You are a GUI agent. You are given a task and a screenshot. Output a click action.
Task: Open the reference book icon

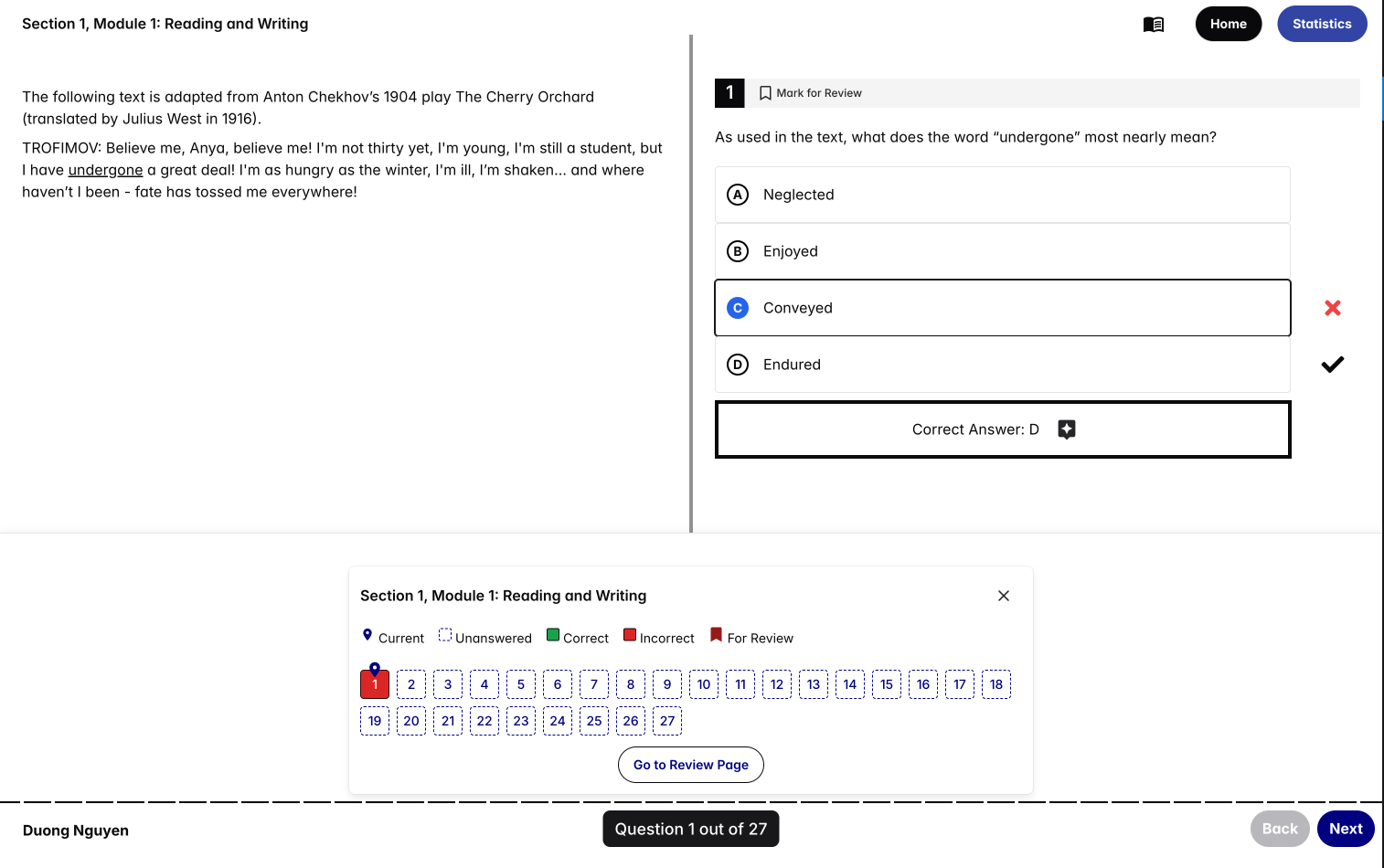coord(1154,25)
